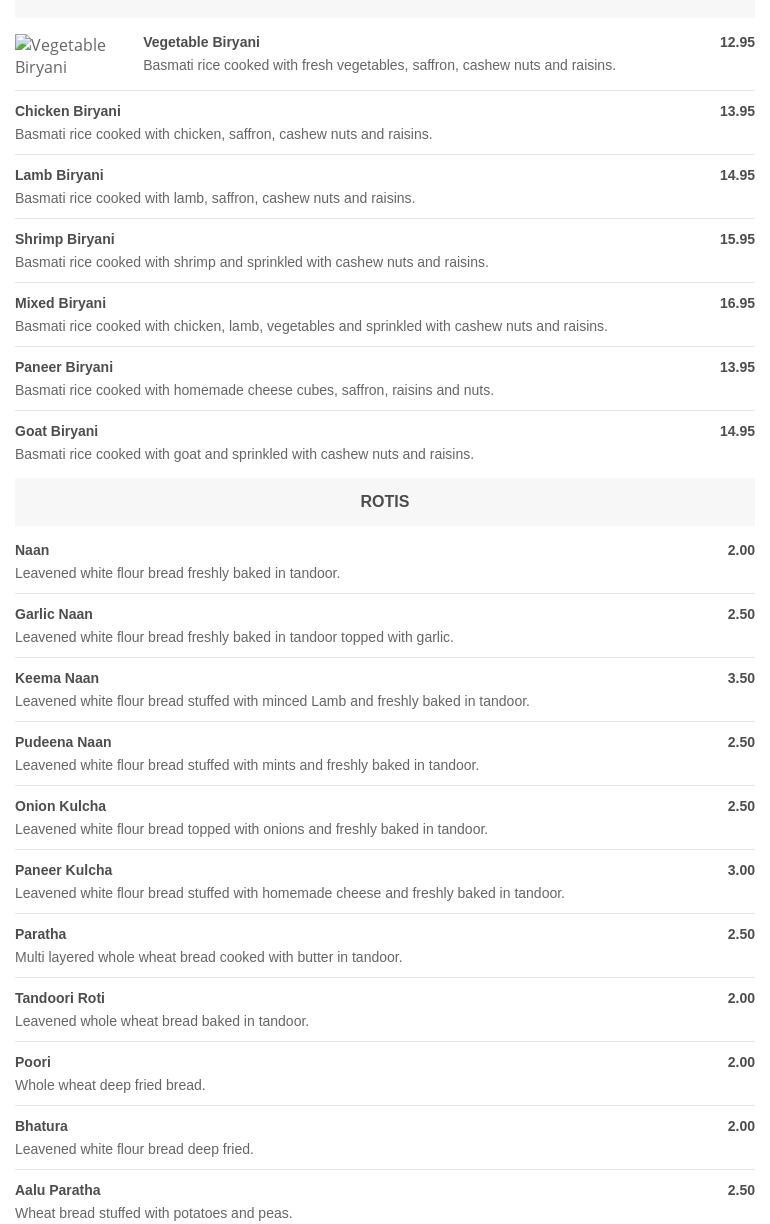Viewport: 770px width, 1224px height.
Task: Click the Bhatura item title
Action: point(42,1126)
